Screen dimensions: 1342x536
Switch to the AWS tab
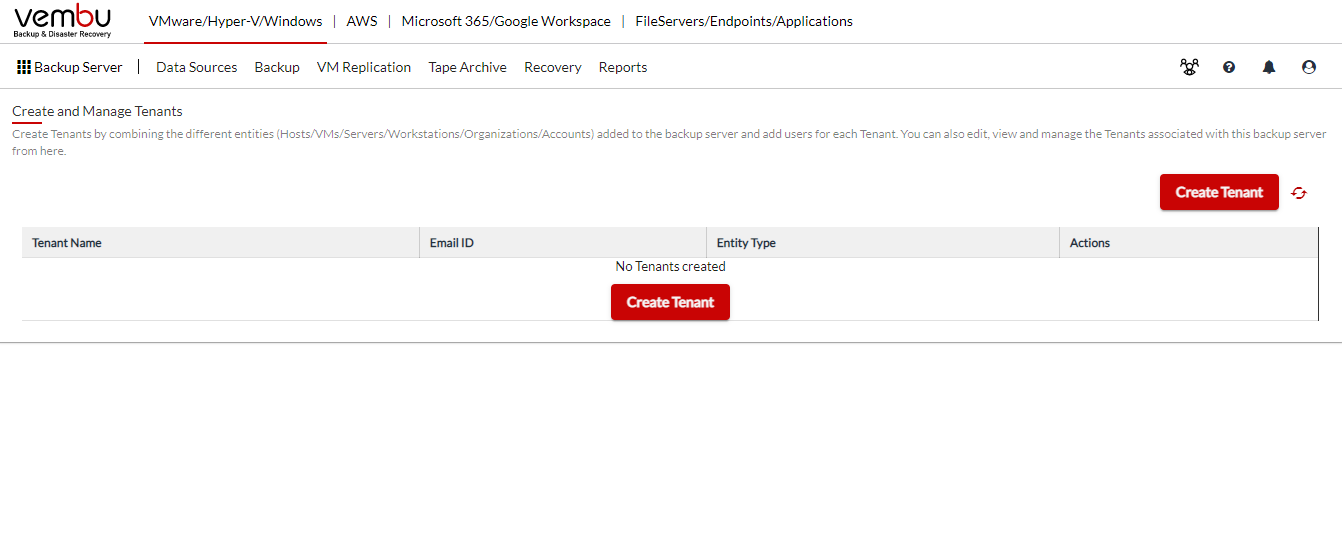point(362,21)
